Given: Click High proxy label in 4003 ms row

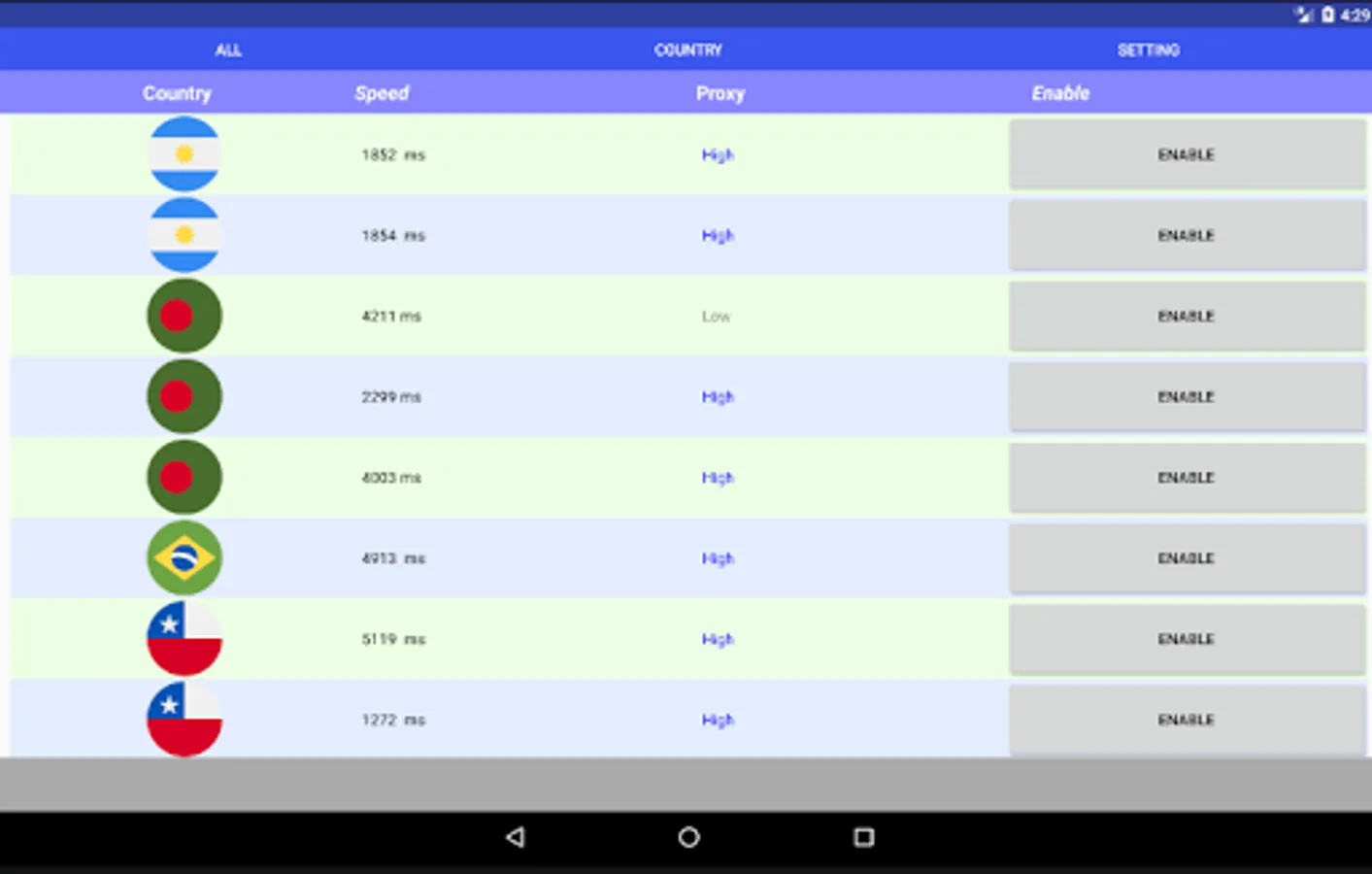Looking at the screenshot, I should click(x=718, y=477).
